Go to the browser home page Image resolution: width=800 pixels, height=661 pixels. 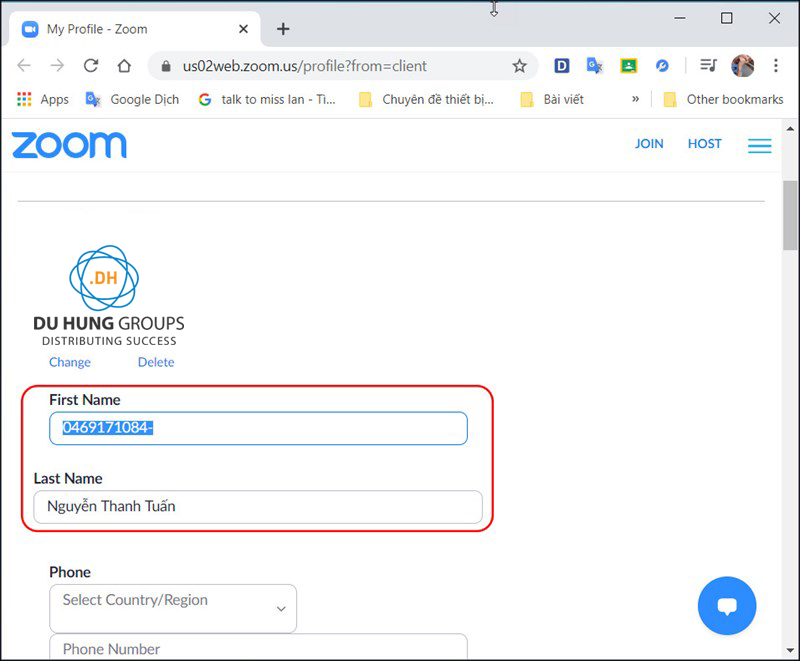coord(124,66)
